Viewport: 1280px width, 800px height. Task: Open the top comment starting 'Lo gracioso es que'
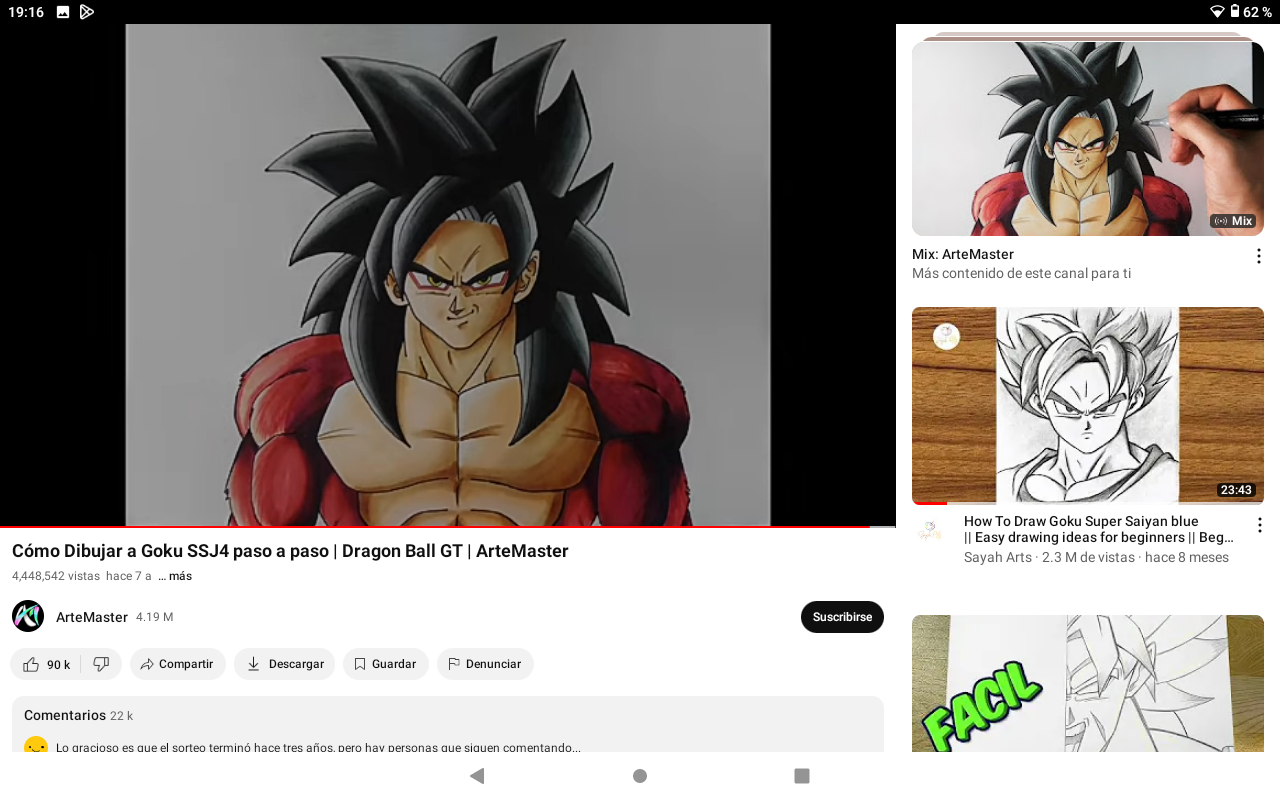point(318,747)
